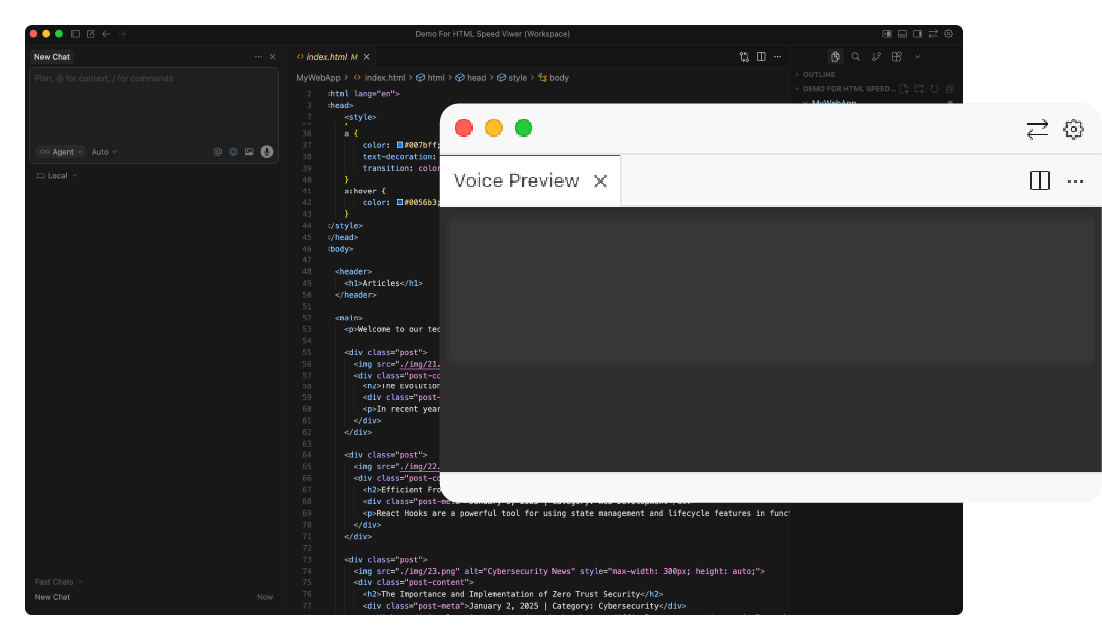Toggle the primary side bar layout icon
The height and width of the screenshot is (640, 1102).
point(887,34)
